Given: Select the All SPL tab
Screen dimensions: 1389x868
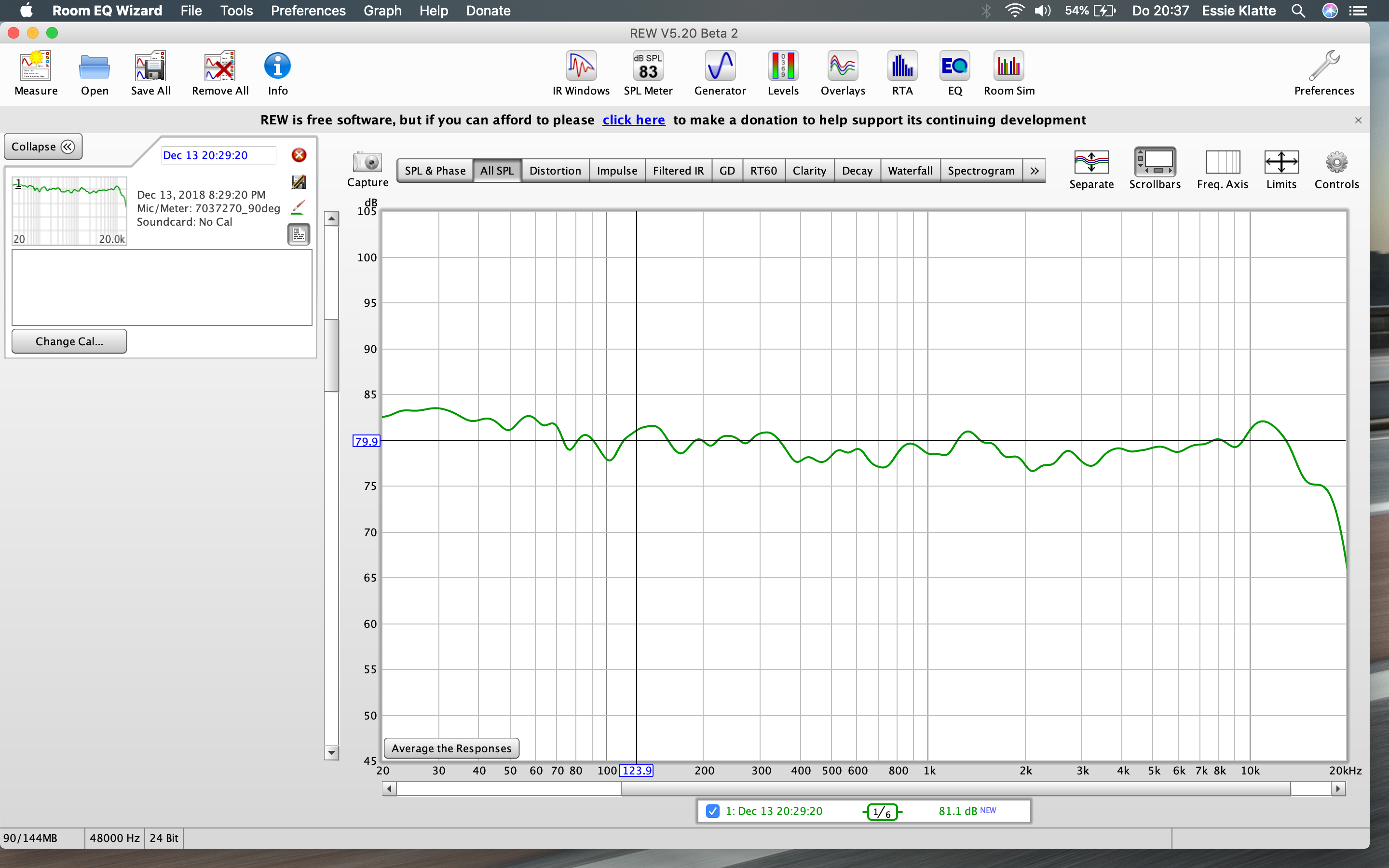Looking at the screenshot, I should (497, 171).
